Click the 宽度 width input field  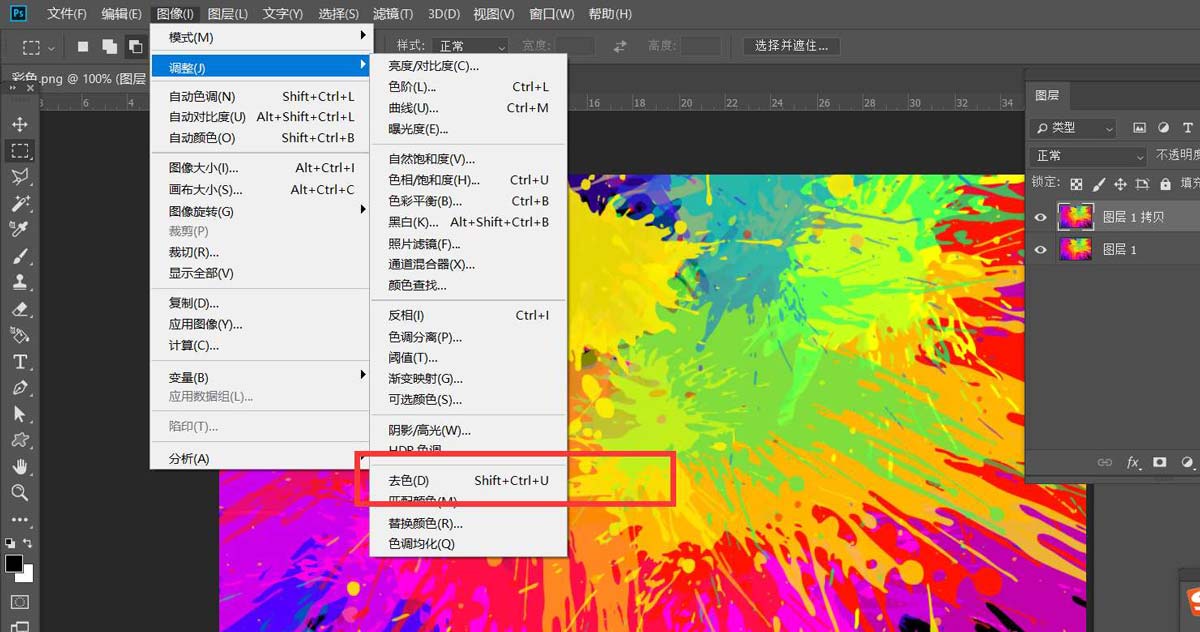pyautogui.click(x=575, y=46)
